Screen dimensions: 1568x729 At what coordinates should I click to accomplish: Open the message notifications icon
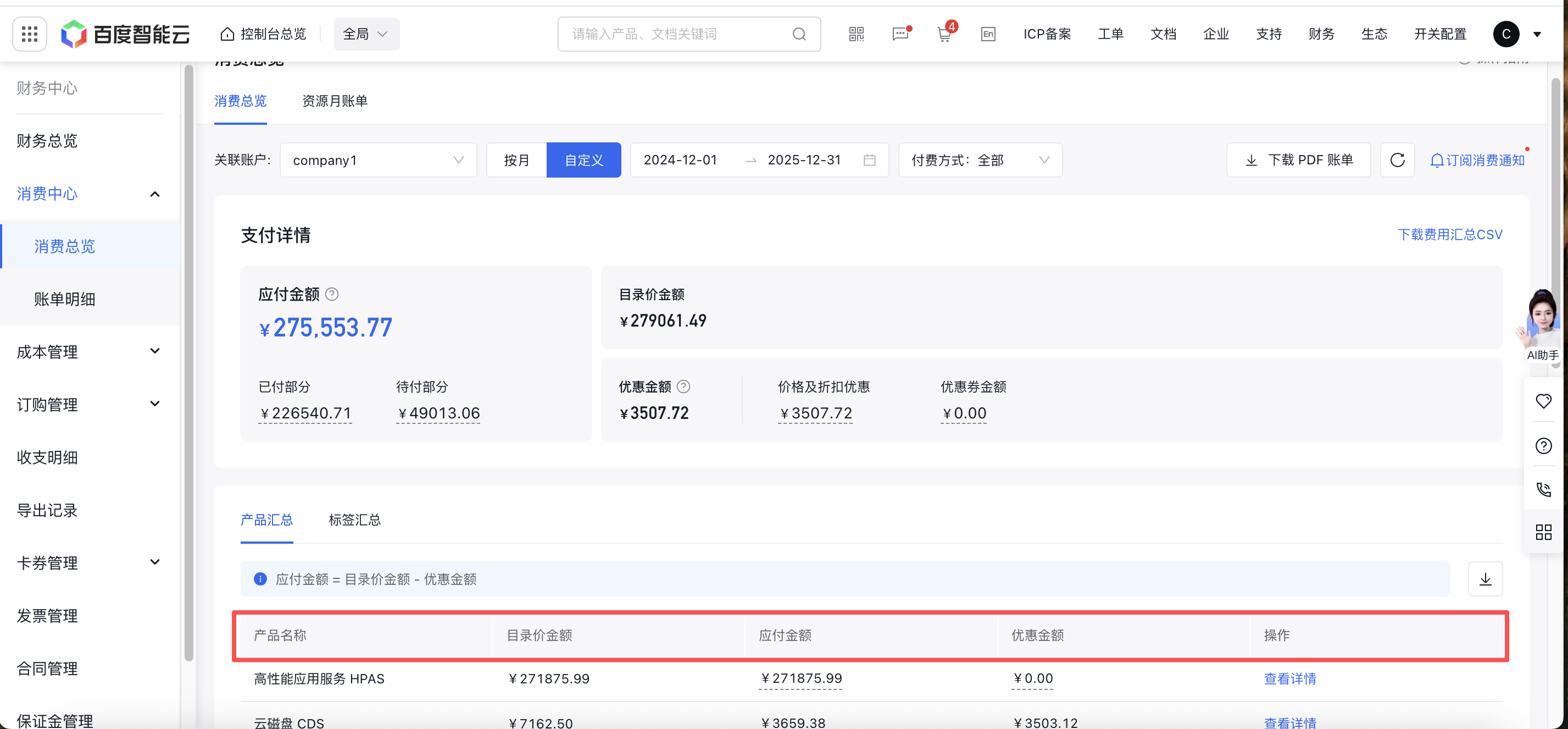coord(900,34)
